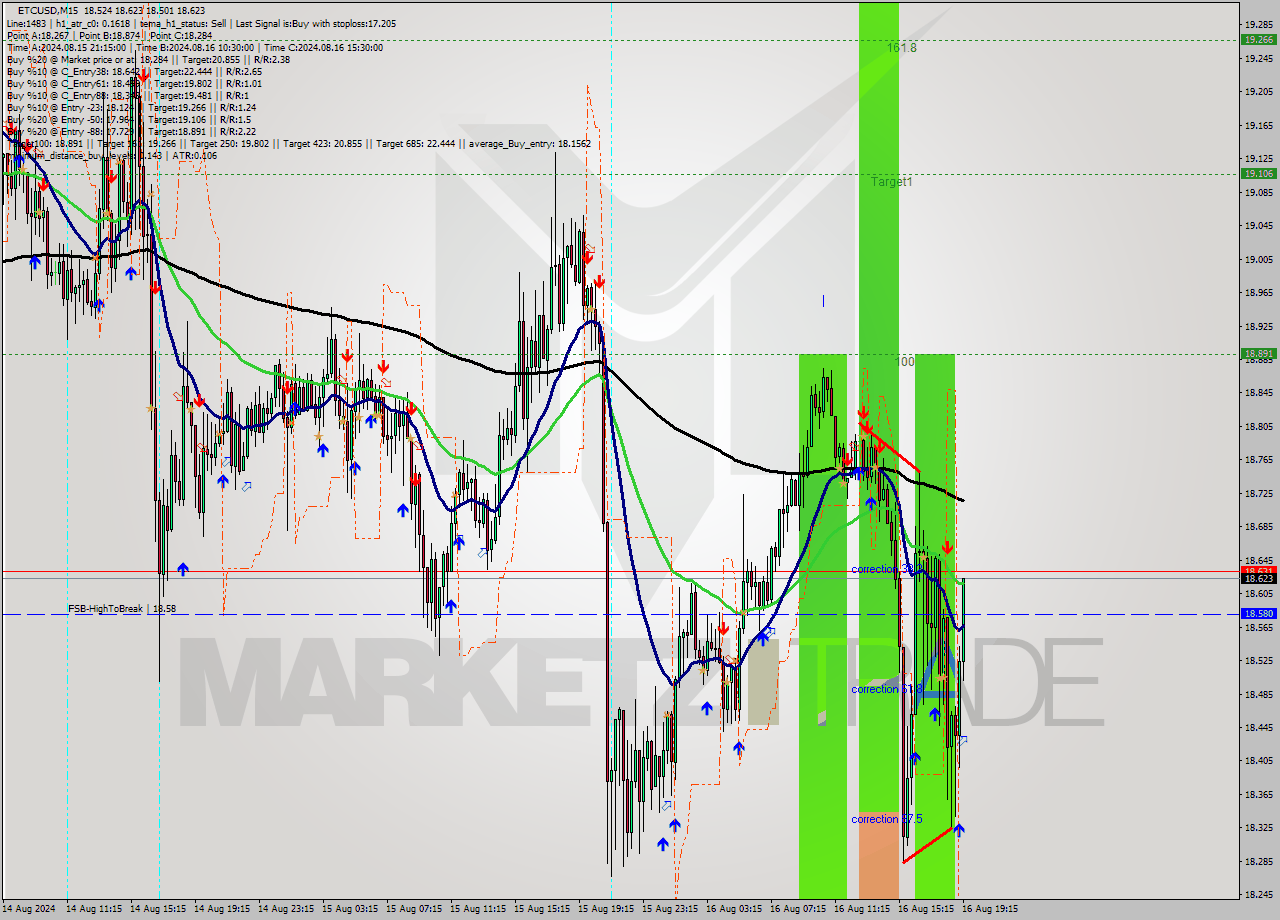Click the 19.285 price axis value
The height and width of the screenshot is (920, 1280).
[1258, 25]
